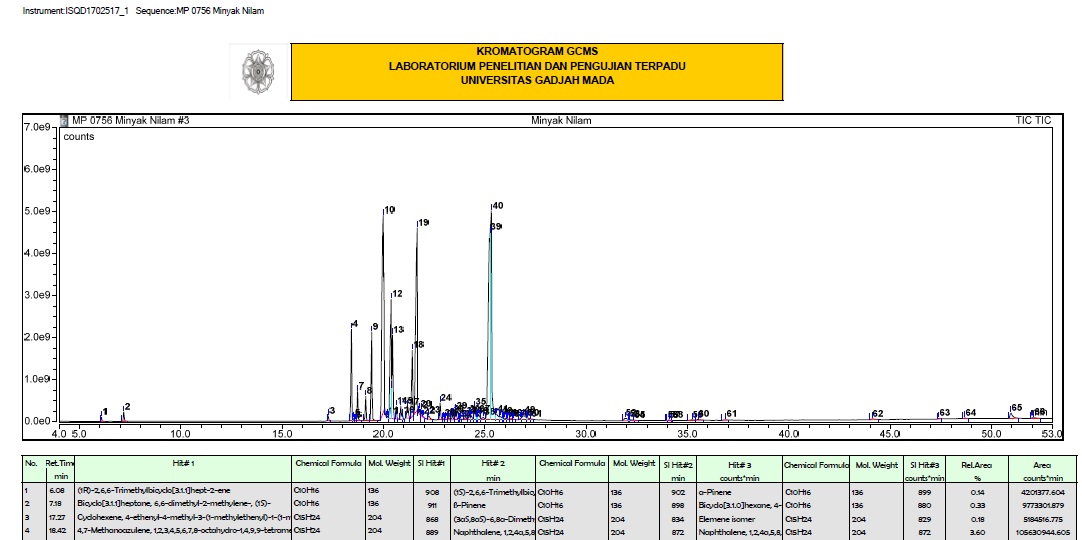This screenshot has height=540, width=1082.
Task: Click the area value 4201377.604
Action: point(1045,493)
